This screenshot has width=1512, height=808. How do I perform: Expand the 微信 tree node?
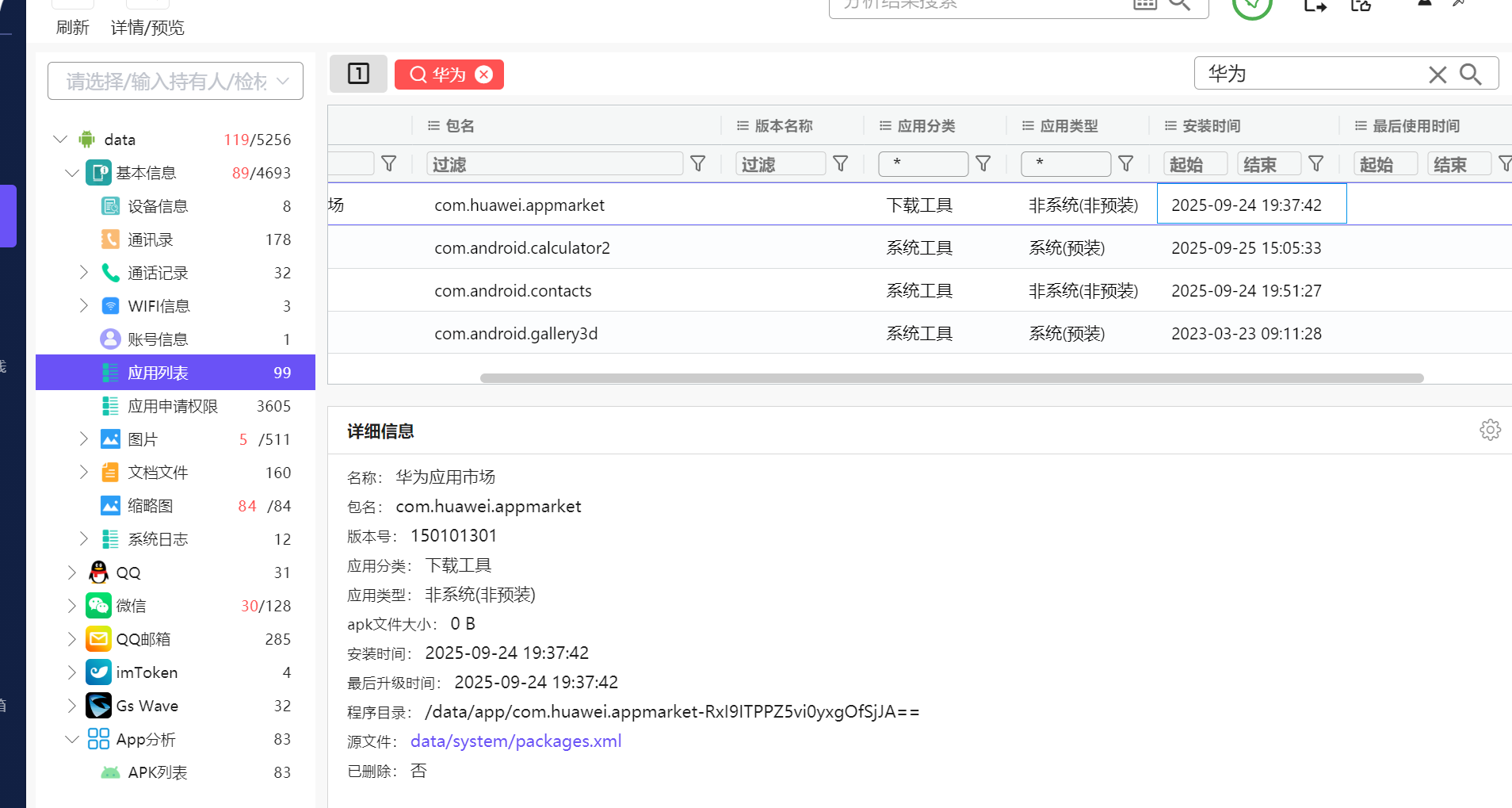pyautogui.click(x=72, y=606)
